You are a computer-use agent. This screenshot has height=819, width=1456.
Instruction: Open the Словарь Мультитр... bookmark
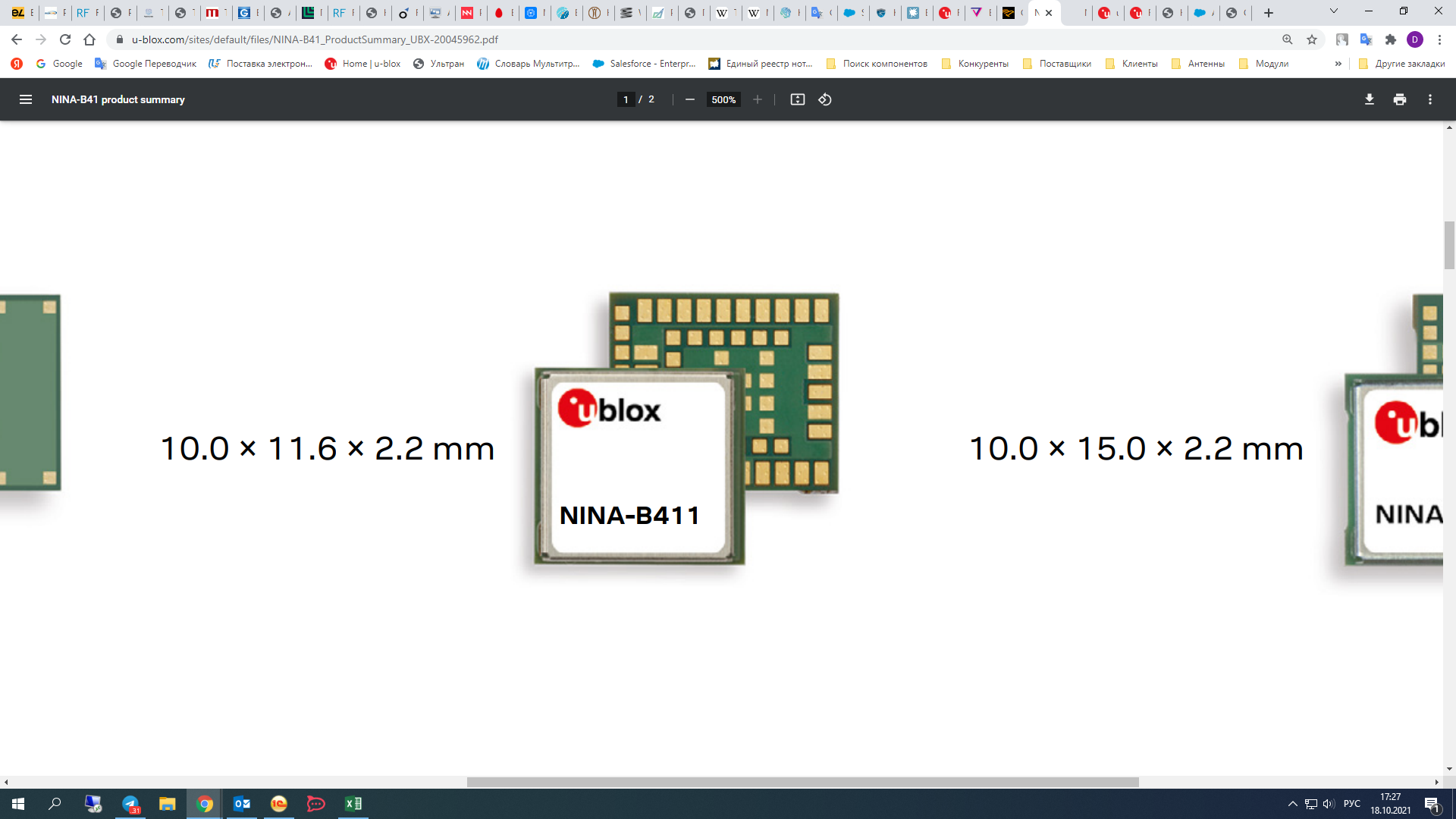529,64
